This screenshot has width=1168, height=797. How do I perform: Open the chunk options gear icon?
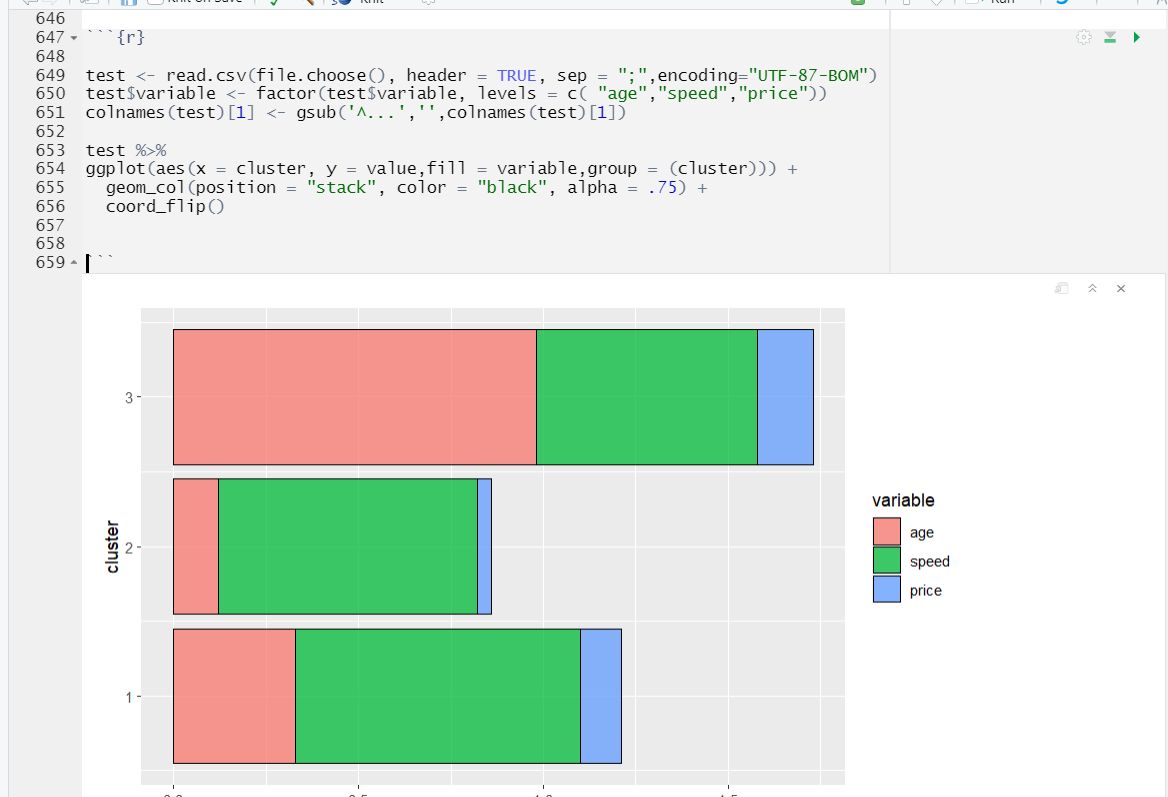pos(1084,37)
